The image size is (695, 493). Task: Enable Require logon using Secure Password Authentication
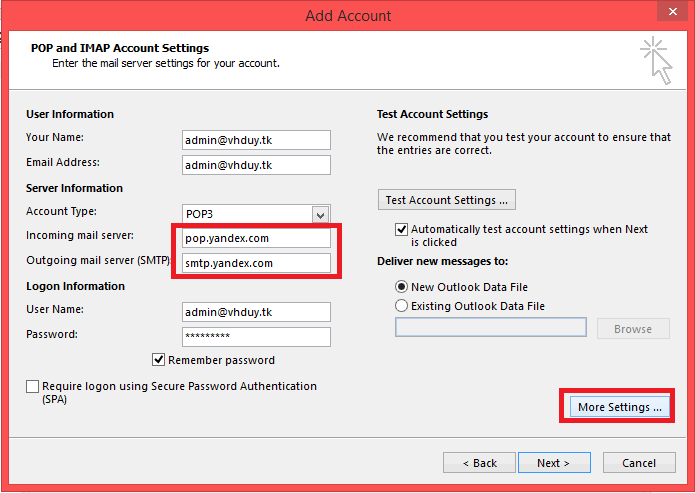click(33, 386)
